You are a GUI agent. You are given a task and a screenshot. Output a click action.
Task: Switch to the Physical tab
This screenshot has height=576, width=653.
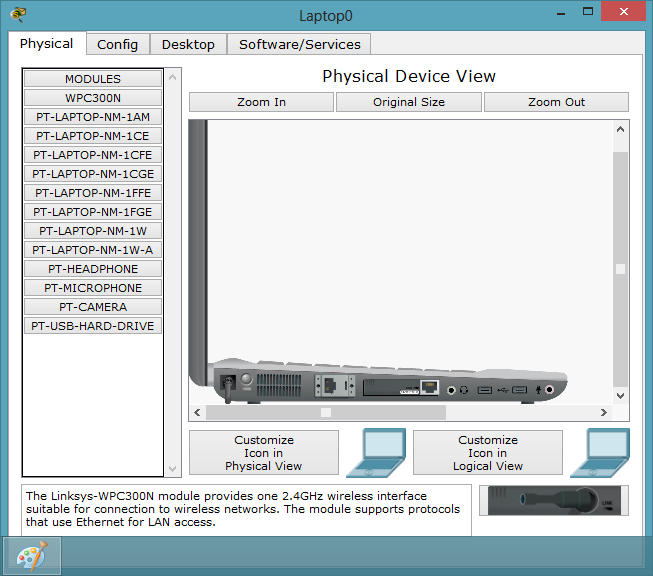[46, 43]
